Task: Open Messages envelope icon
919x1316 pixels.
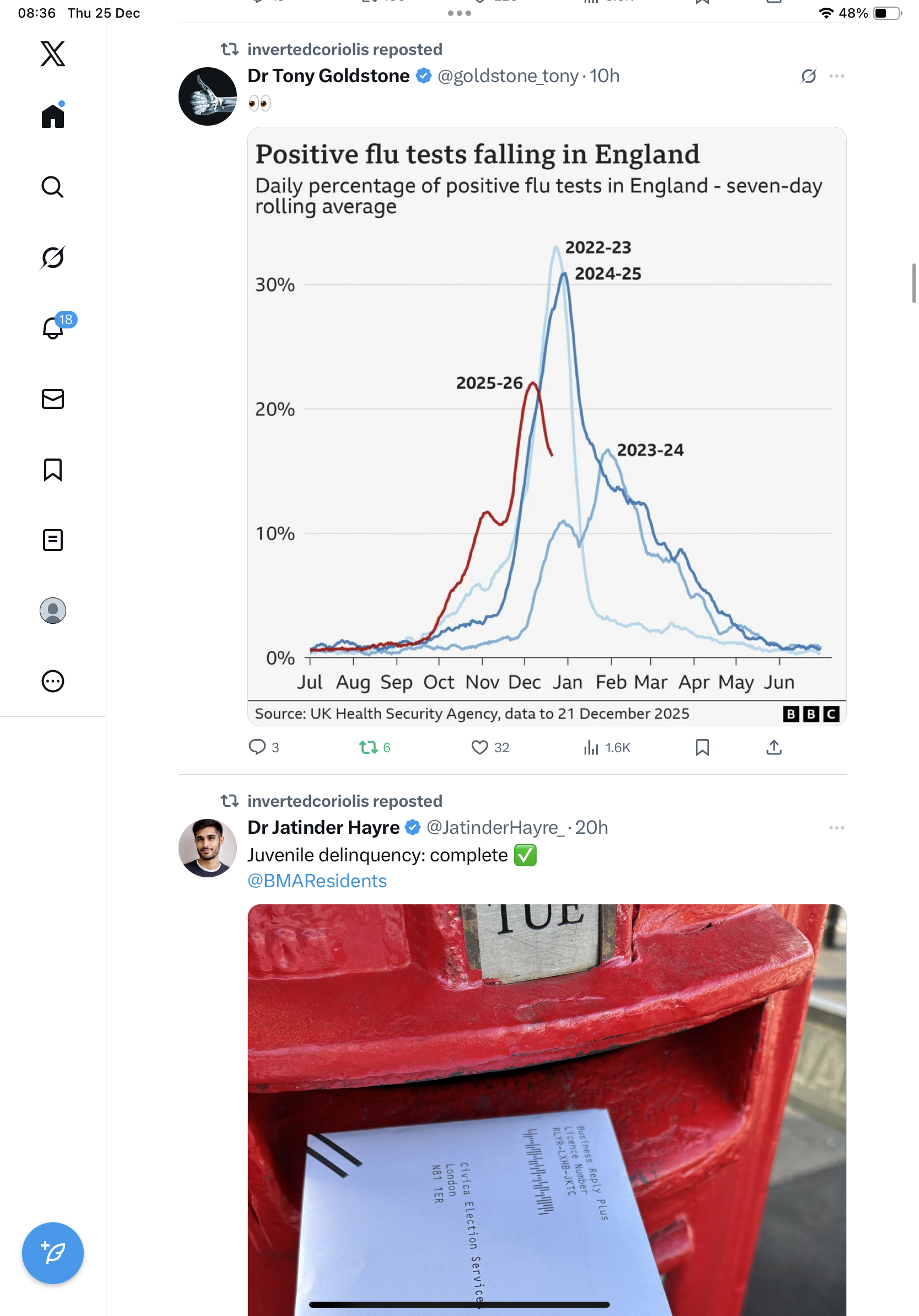Action: pos(53,399)
